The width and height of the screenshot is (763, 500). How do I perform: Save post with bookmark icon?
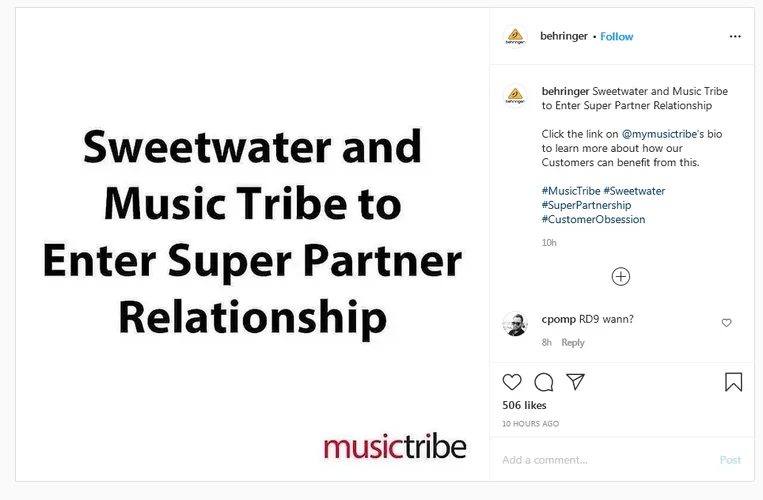pyautogui.click(x=733, y=382)
